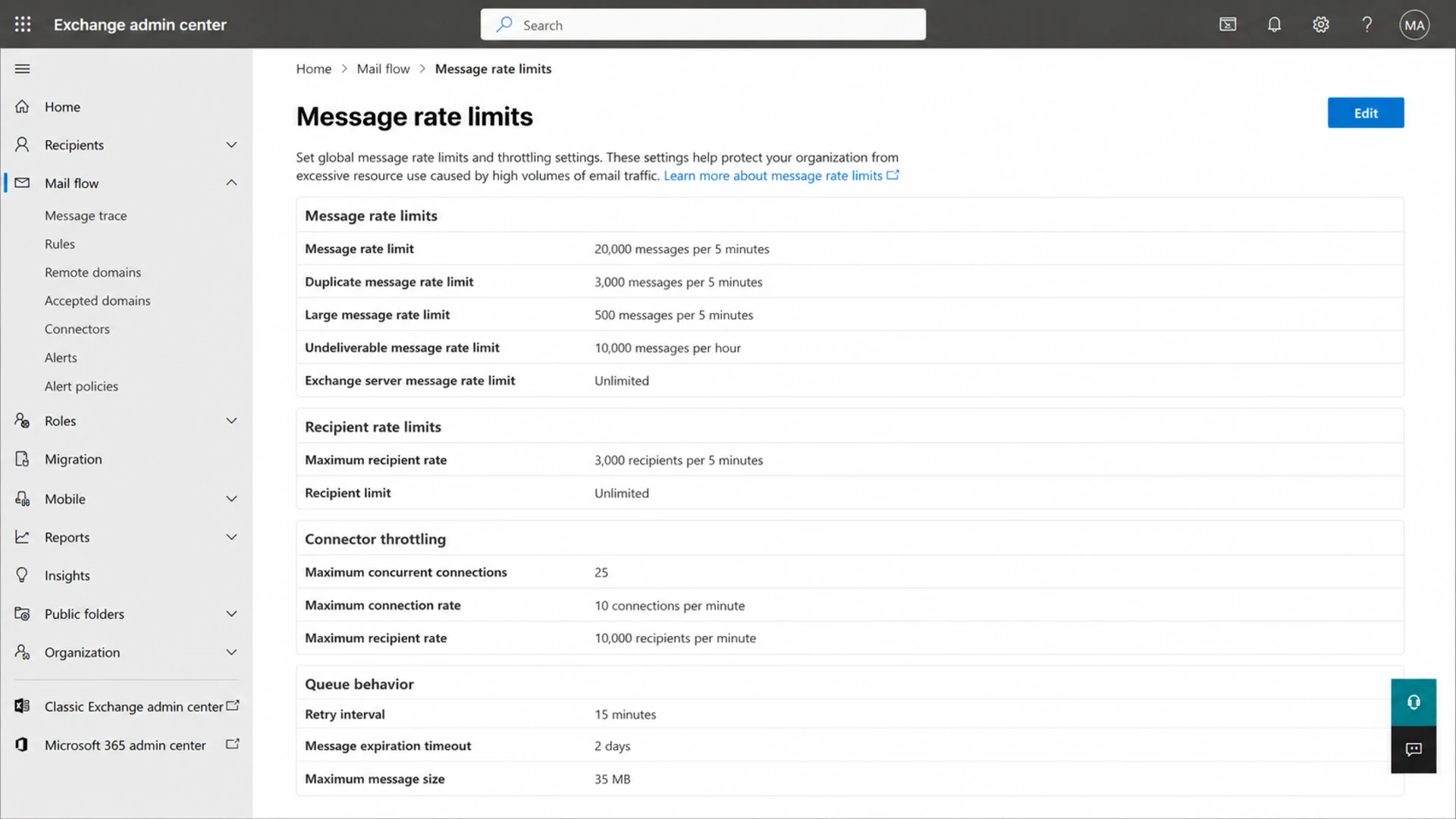
Task: Click Exchange server message rate limit row label
Action: pos(409,380)
